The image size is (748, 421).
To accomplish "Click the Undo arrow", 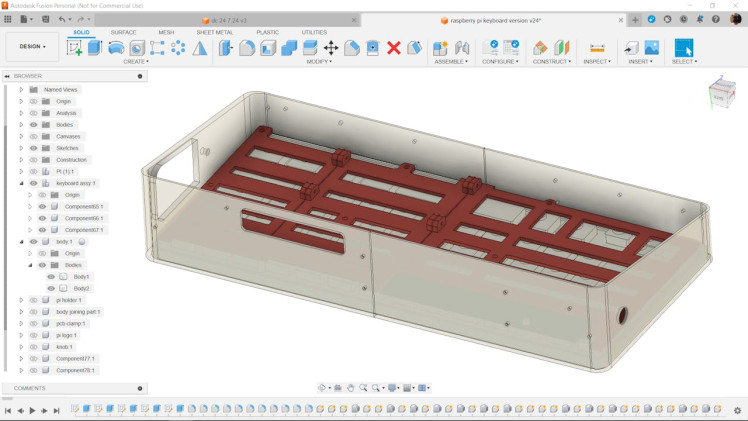I will click(62, 20).
